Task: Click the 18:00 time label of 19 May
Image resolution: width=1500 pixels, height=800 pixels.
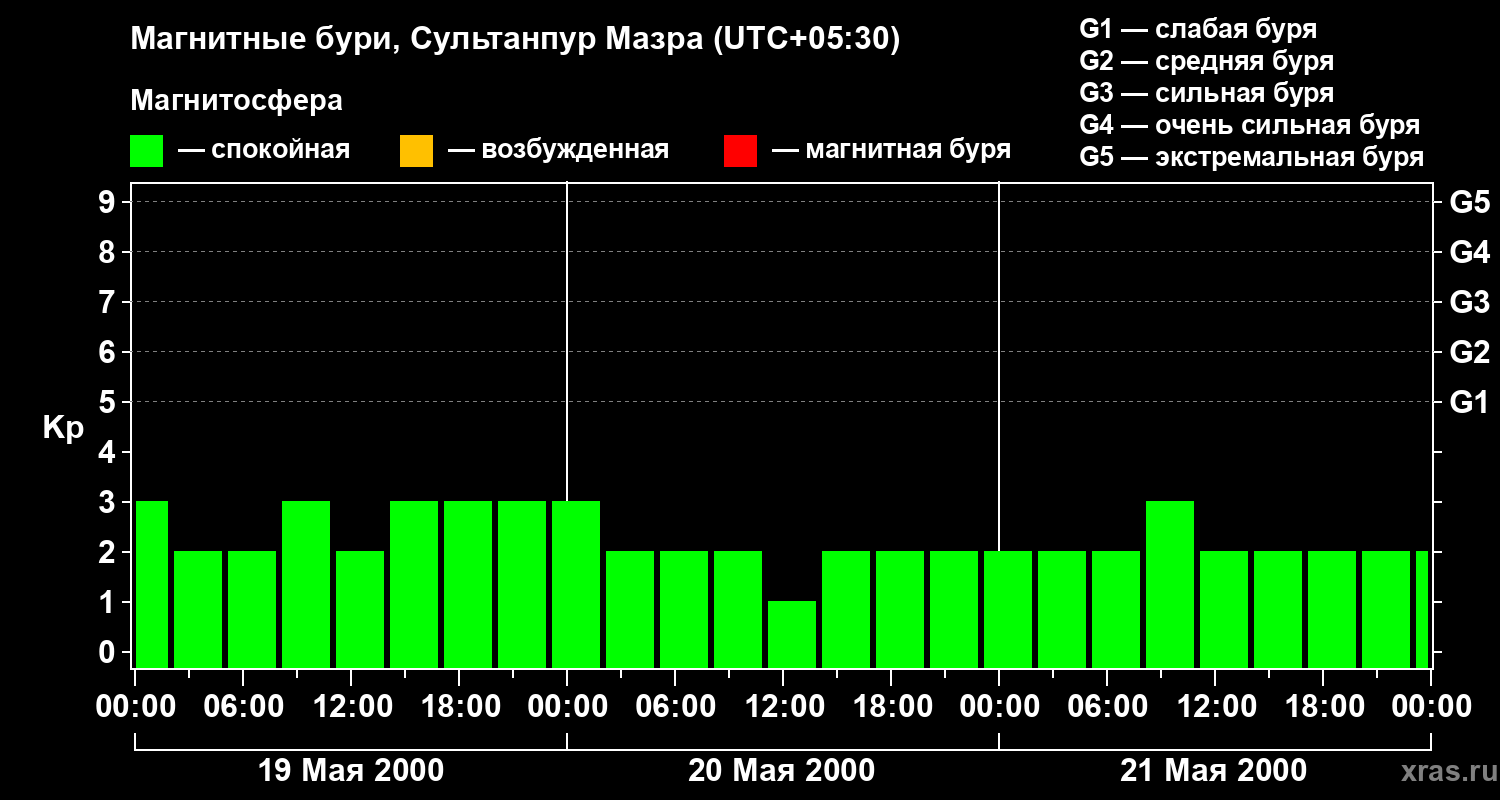Action: click(x=459, y=707)
